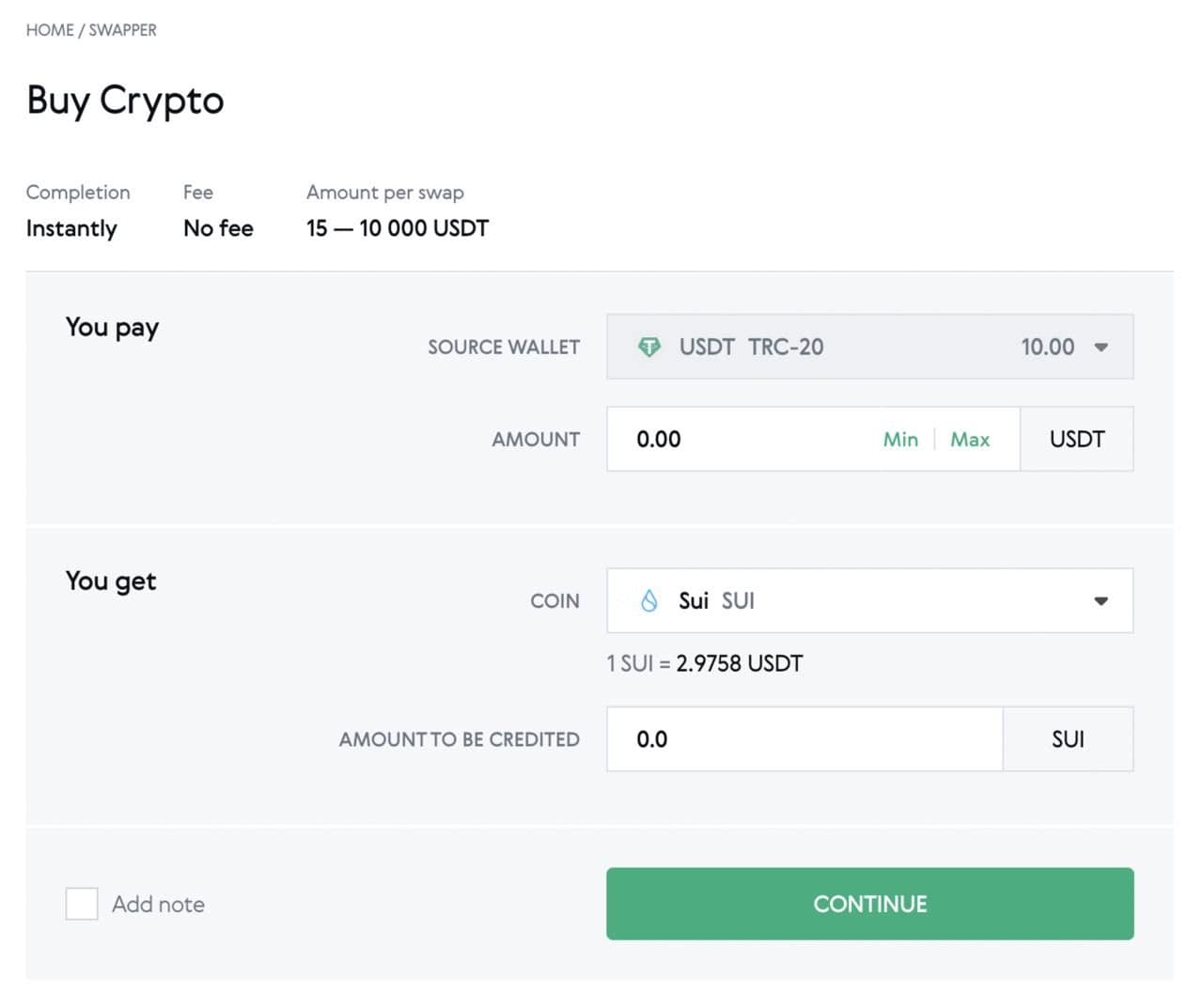Image resolution: width=1203 pixels, height=1008 pixels.
Task: Click the exchange rate 1 SUI = 2.9758 USDT
Action: point(705,663)
